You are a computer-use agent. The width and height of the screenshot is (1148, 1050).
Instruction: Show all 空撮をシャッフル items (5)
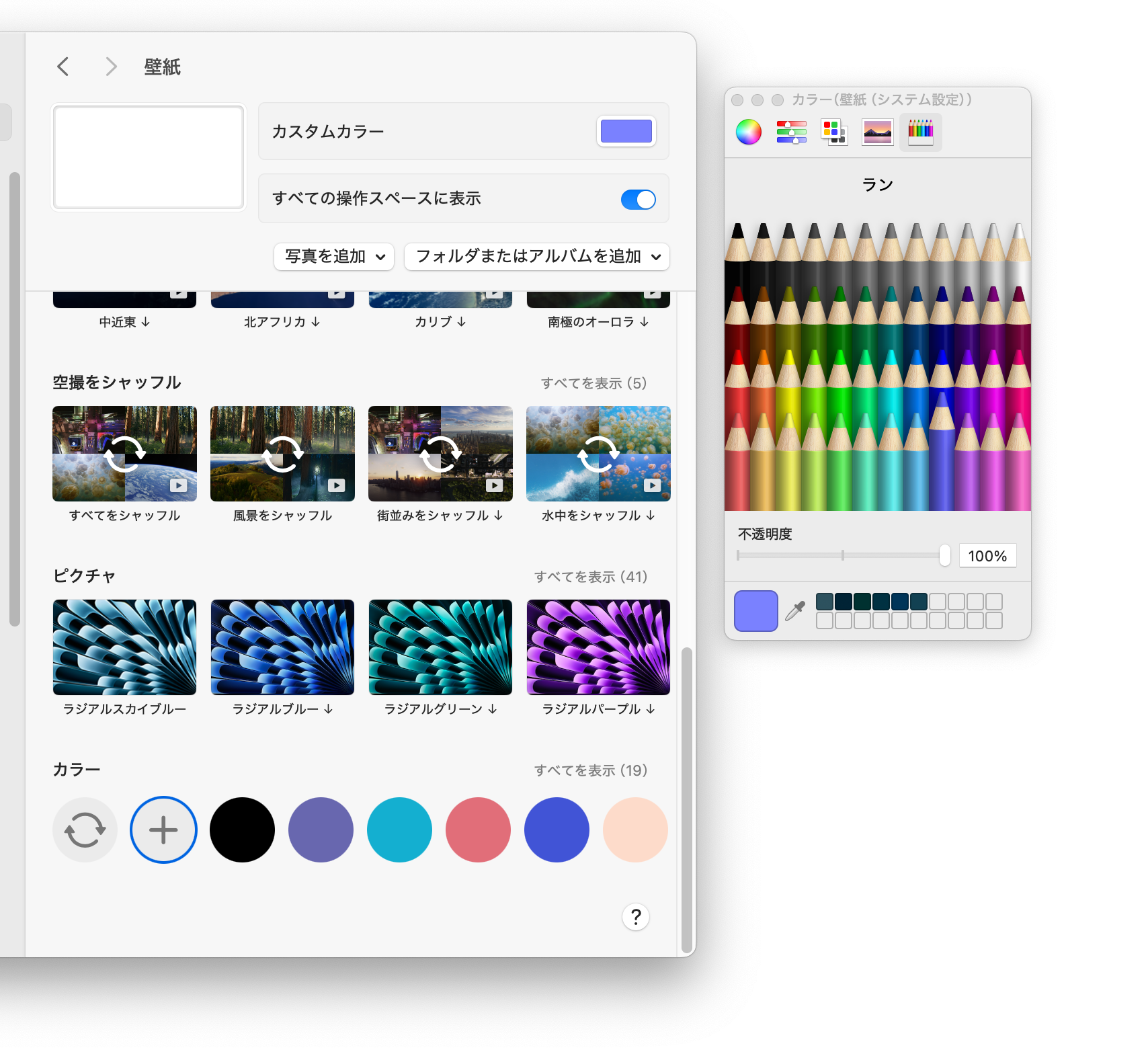(x=593, y=383)
